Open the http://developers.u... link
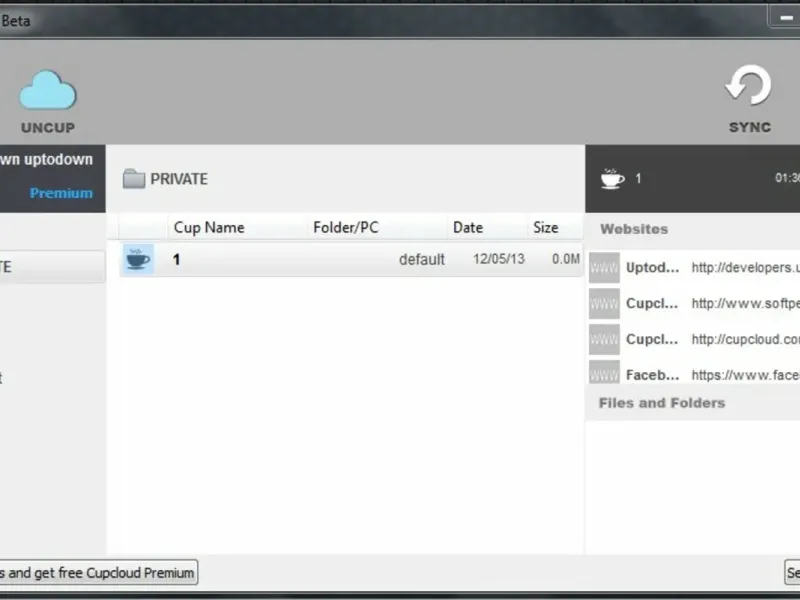This screenshot has height=600, width=800. (745, 268)
